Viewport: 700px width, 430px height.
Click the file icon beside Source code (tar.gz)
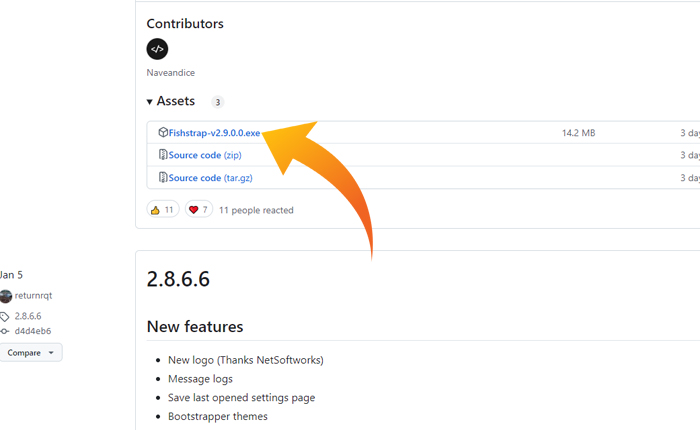point(162,178)
